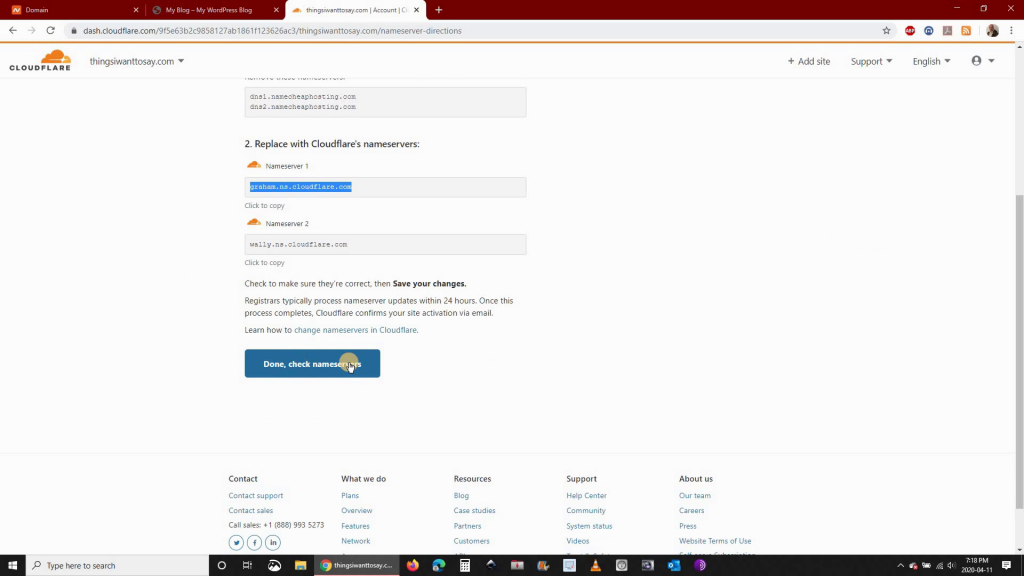Go back to the previous page
1024x576 pixels.
[13, 31]
